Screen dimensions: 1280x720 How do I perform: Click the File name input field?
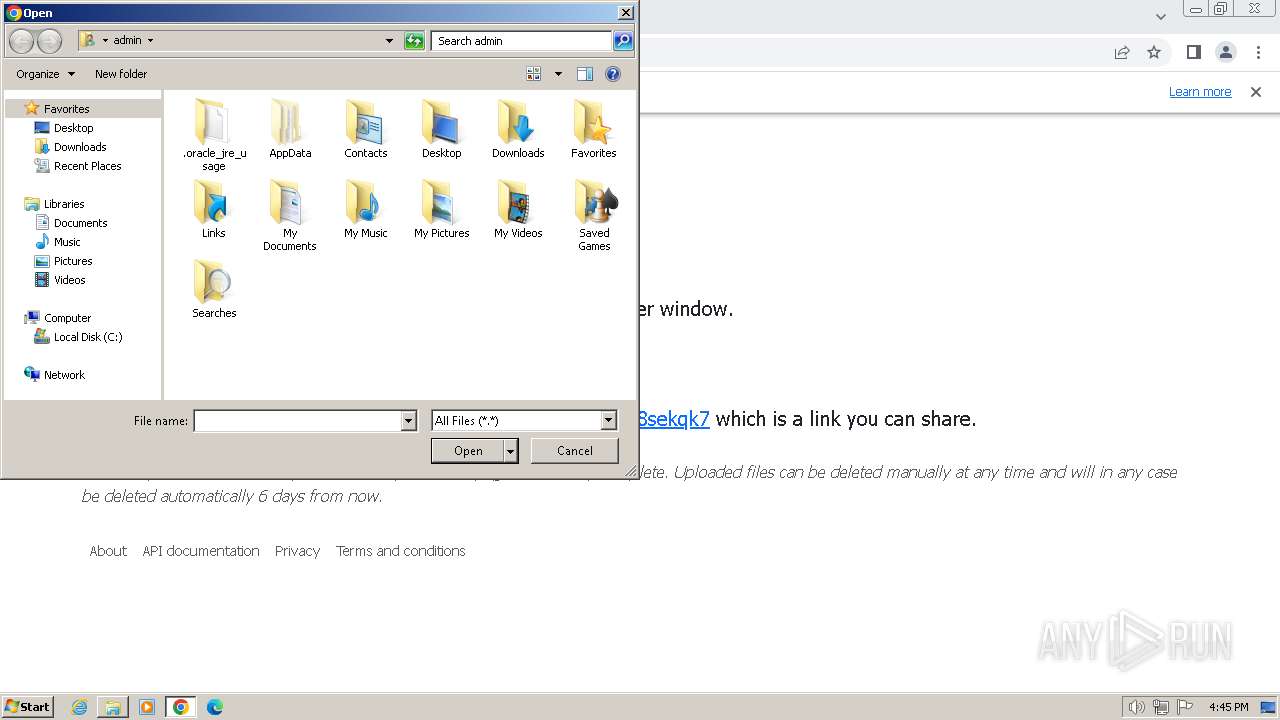[297, 421]
